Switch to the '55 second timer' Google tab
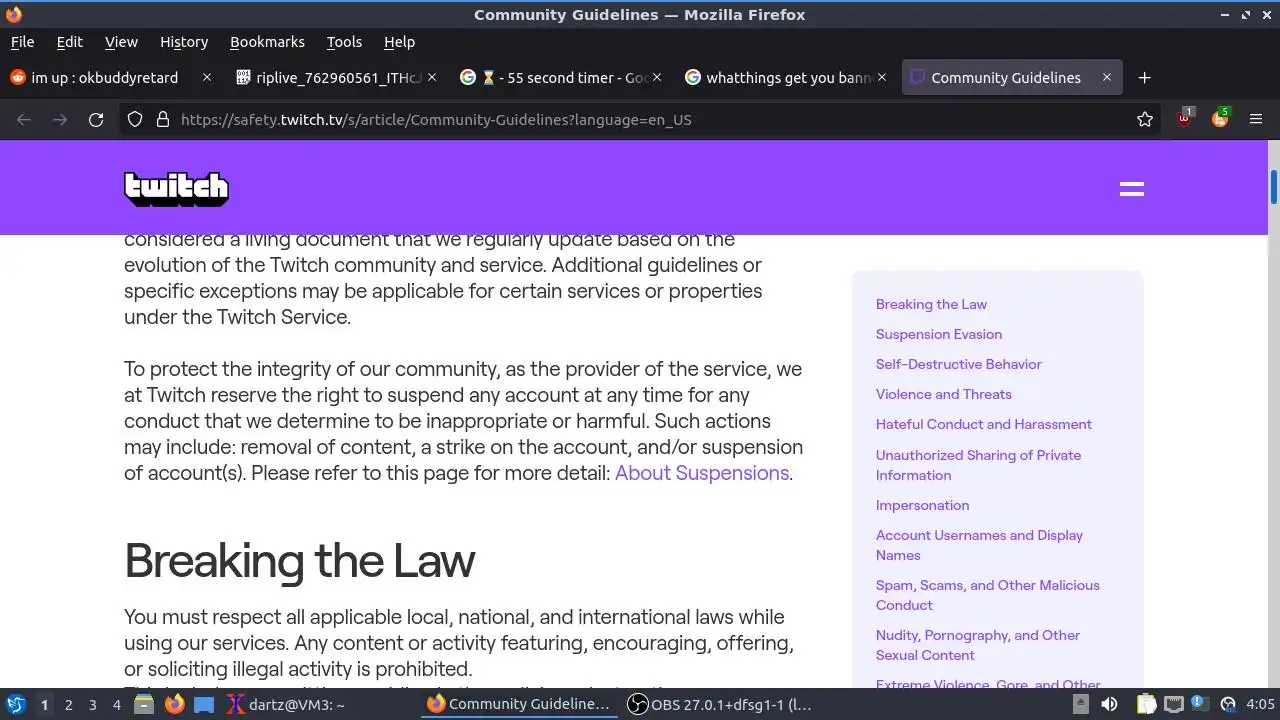Screen dimensions: 1280x720 (560, 77)
